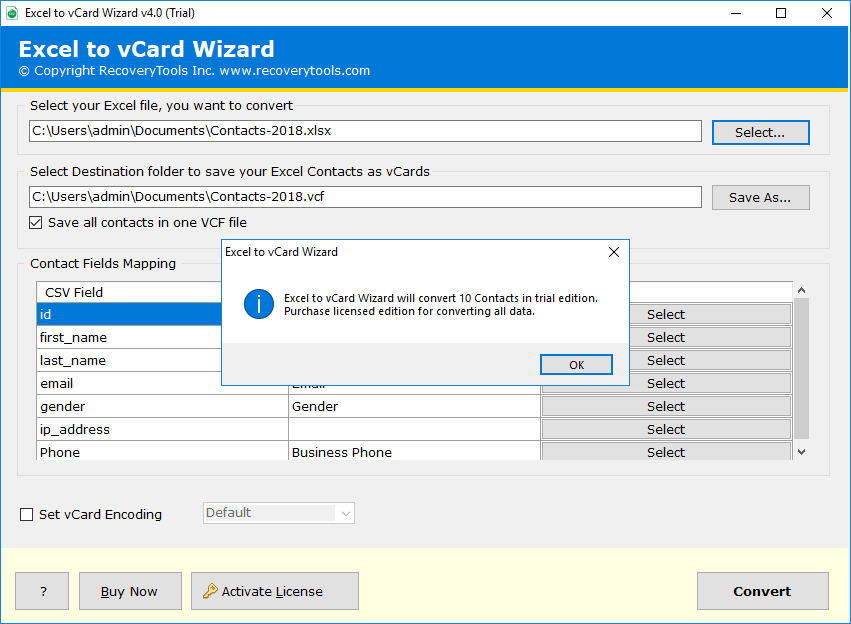Click the app icon in title bar
The image size is (851, 624).
coord(12,13)
